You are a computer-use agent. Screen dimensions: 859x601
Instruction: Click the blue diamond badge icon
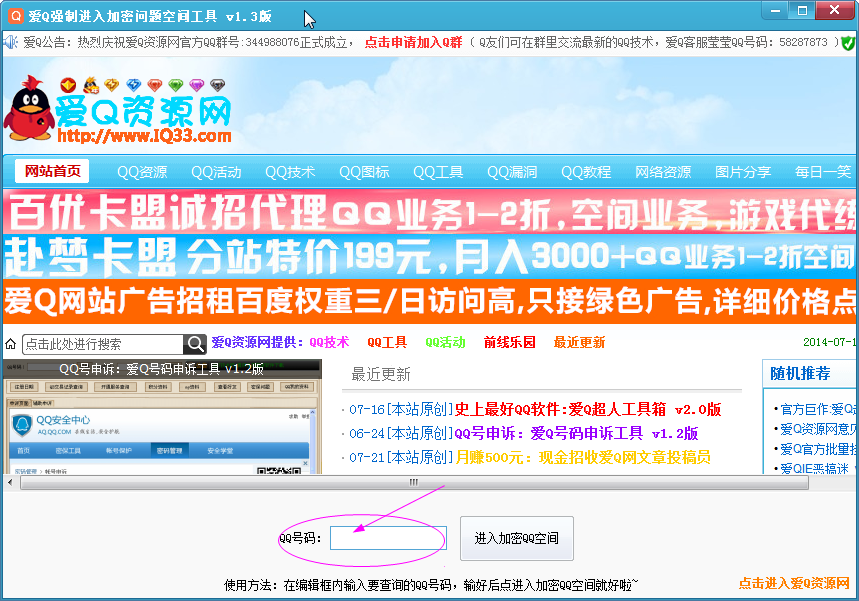click(x=134, y=85)
